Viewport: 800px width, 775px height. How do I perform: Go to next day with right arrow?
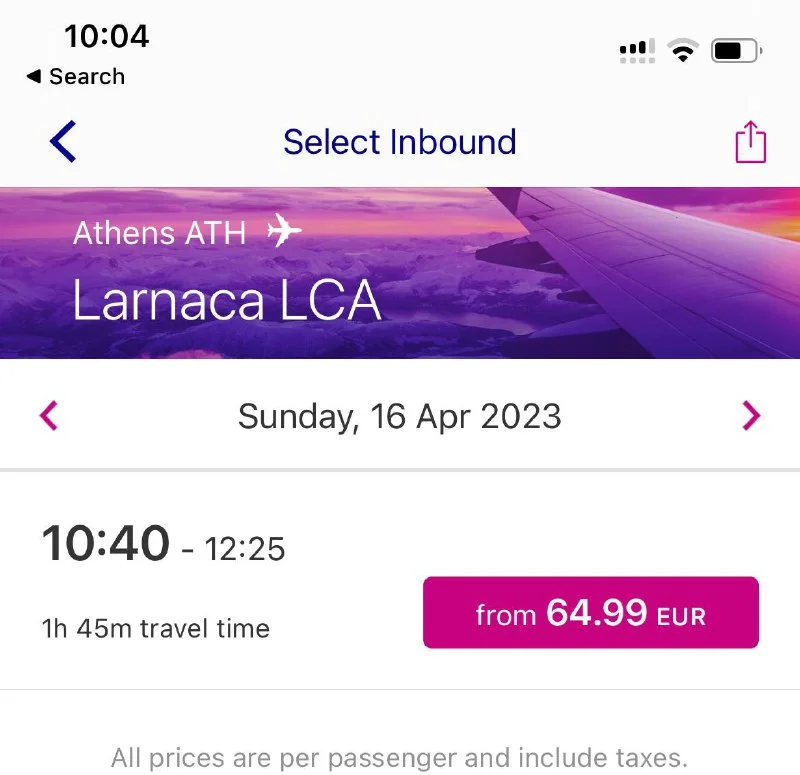751,415
